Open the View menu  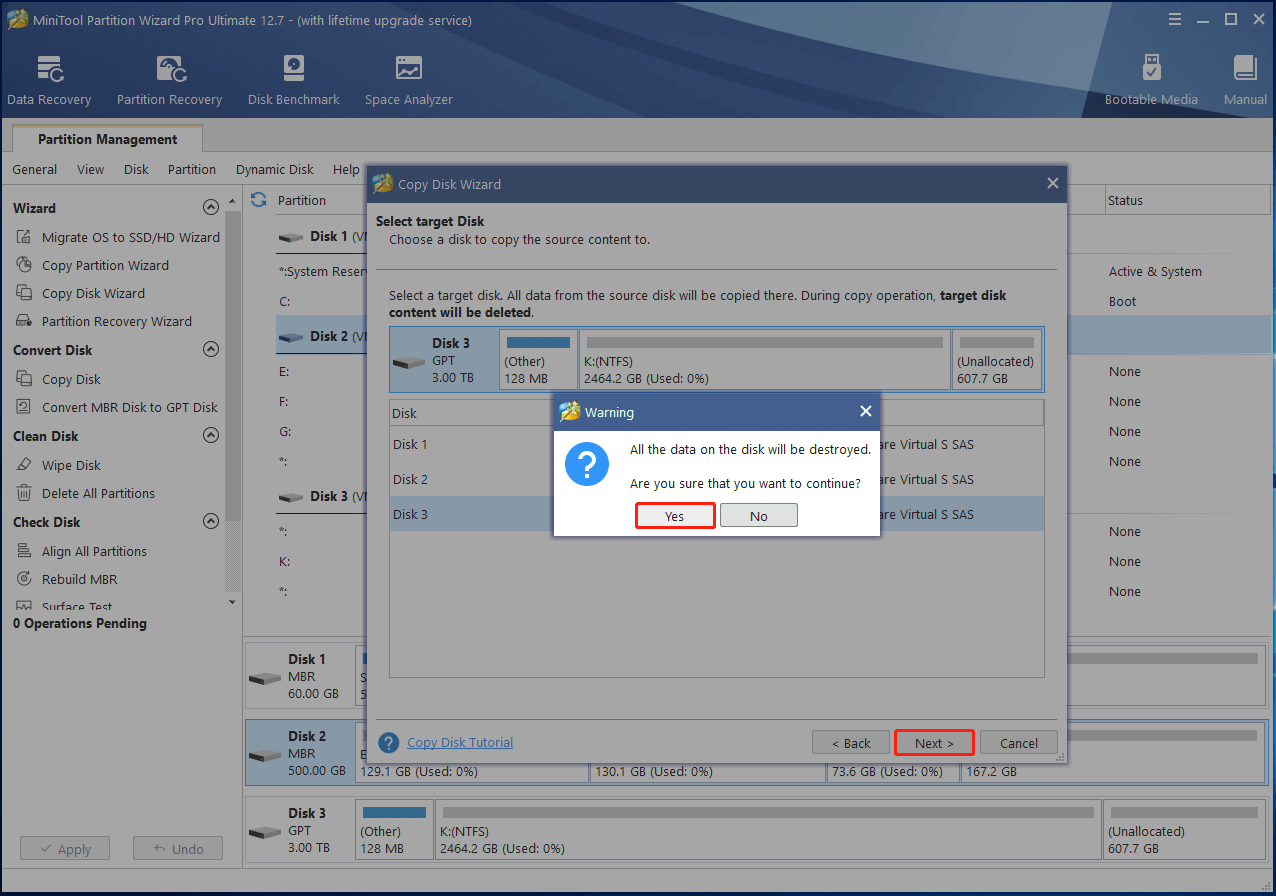(91, 169)
